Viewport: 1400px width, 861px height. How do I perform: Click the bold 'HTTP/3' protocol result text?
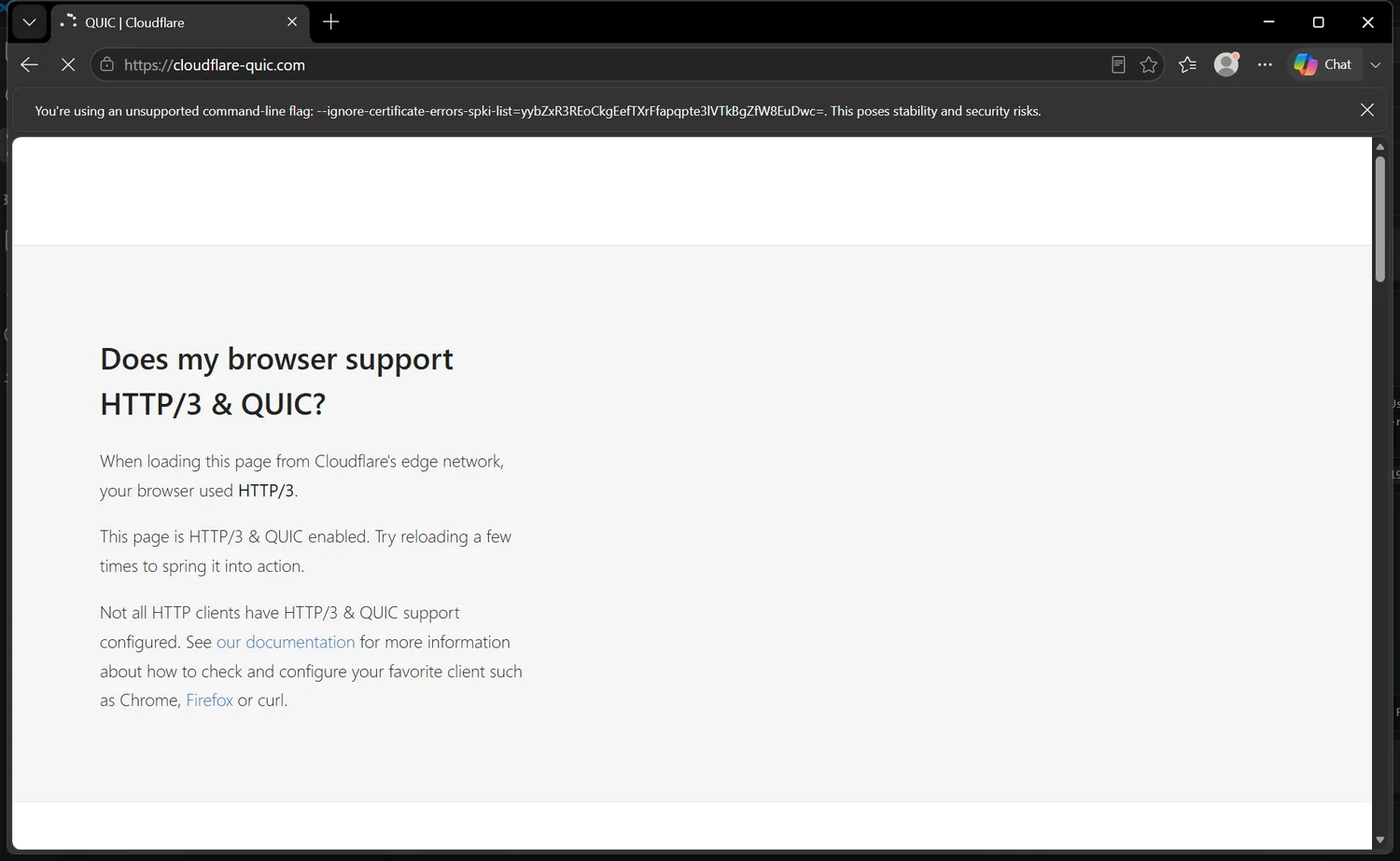266,491
